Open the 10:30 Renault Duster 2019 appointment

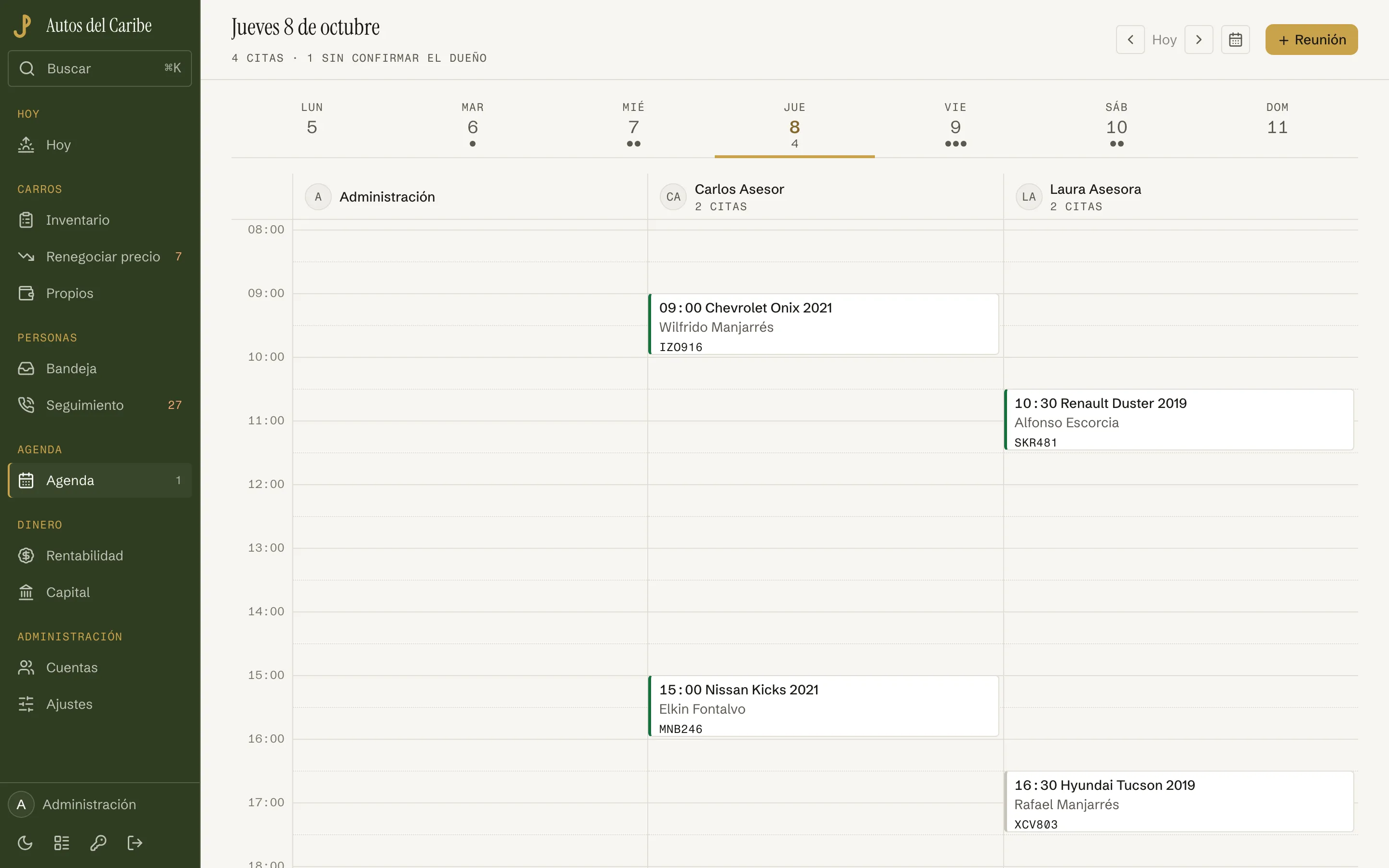pyautogui.click(x=1179, y=420)
